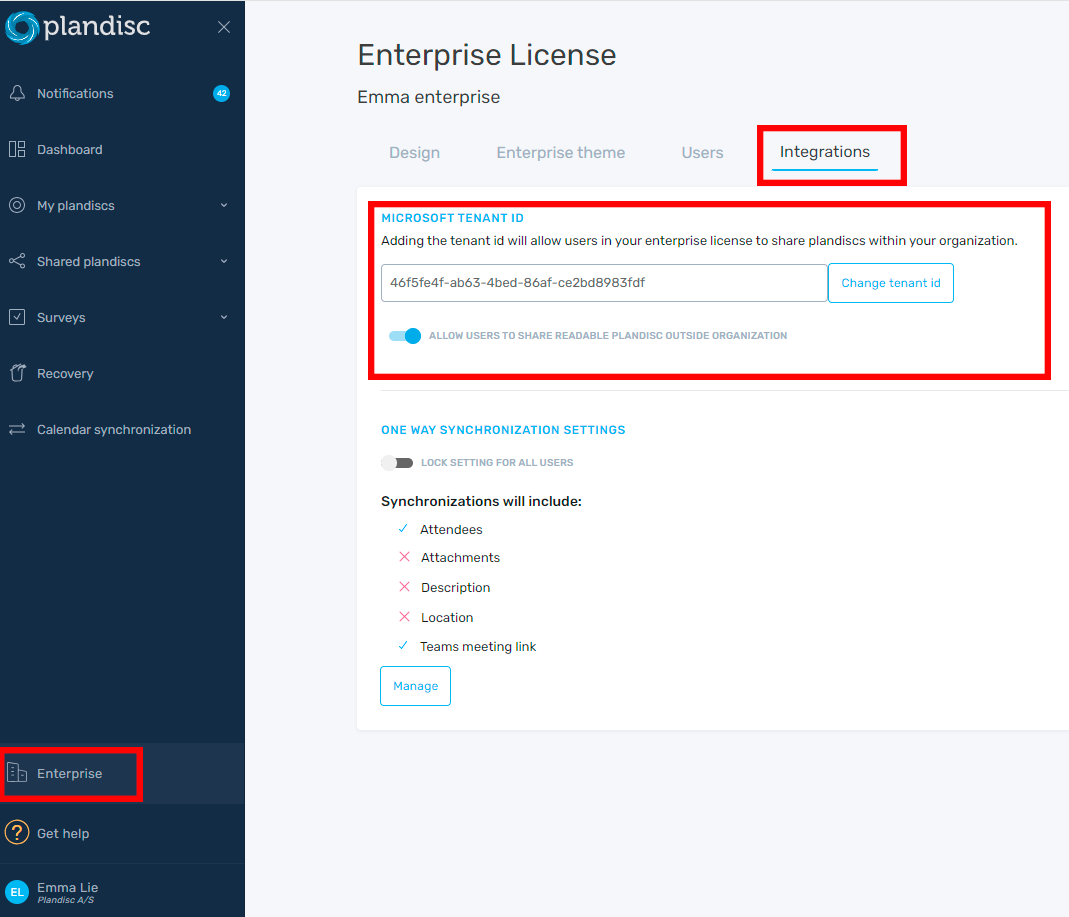This screenshot has height=917, width=1069.
Task: Switch to the Design tab
Action: pyautogui.click(x=415, y=153)
